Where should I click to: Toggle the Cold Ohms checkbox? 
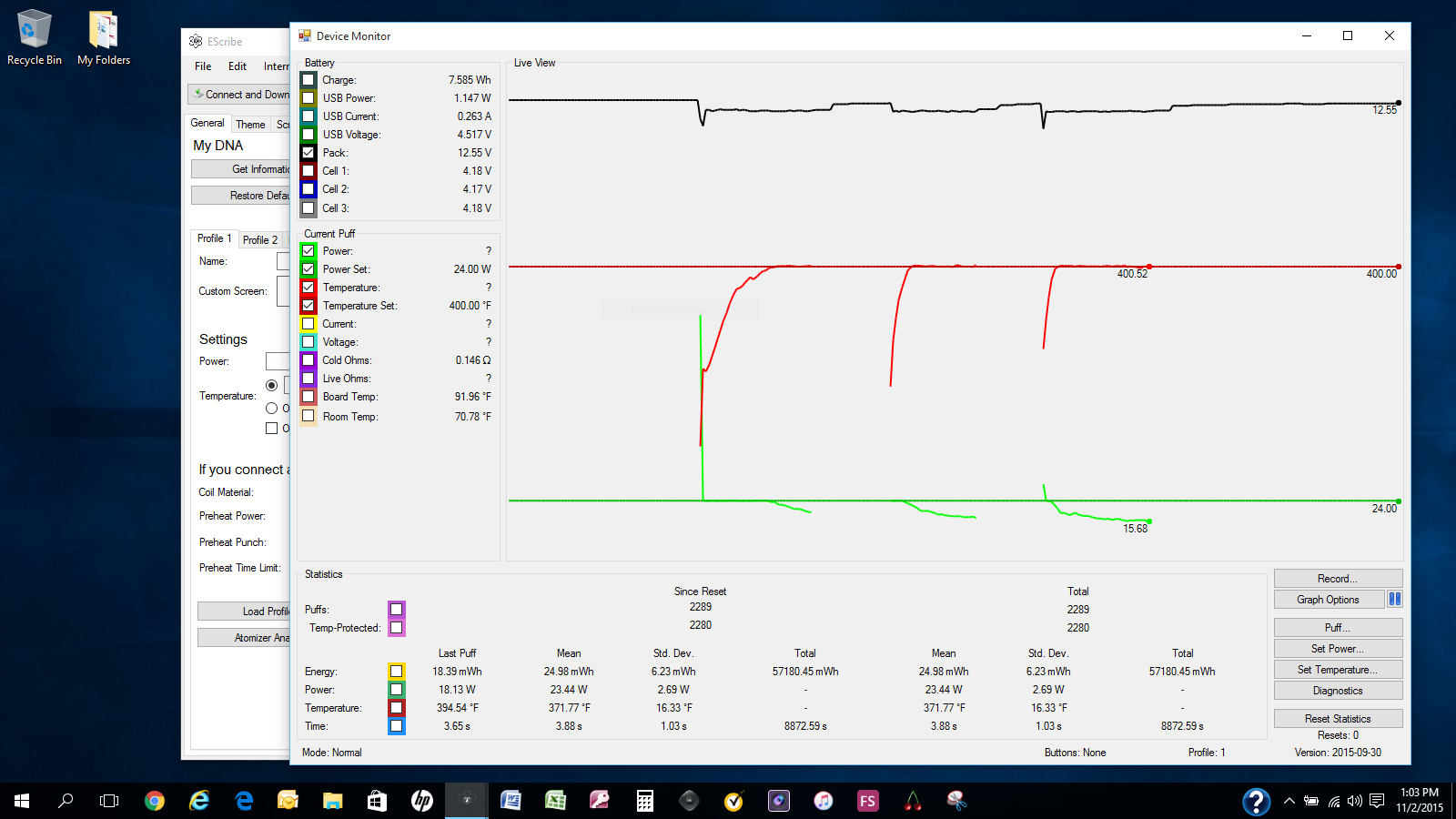[x=308, y=360]
